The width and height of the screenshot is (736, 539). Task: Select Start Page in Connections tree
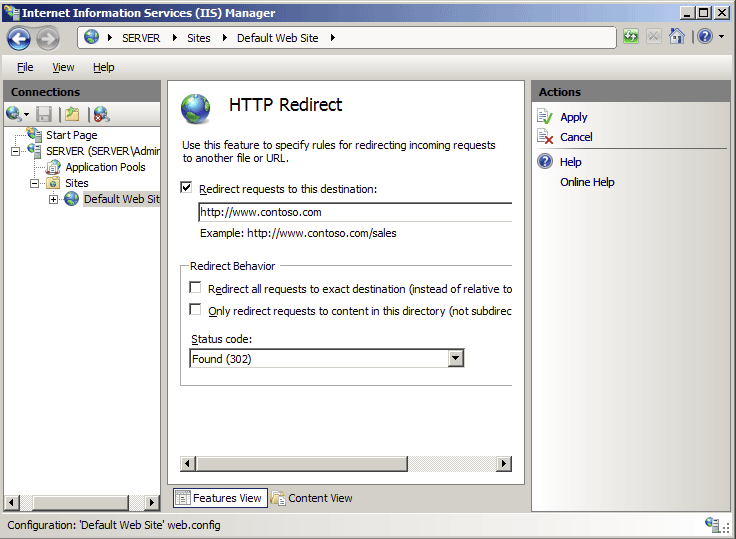coord(71,135)
